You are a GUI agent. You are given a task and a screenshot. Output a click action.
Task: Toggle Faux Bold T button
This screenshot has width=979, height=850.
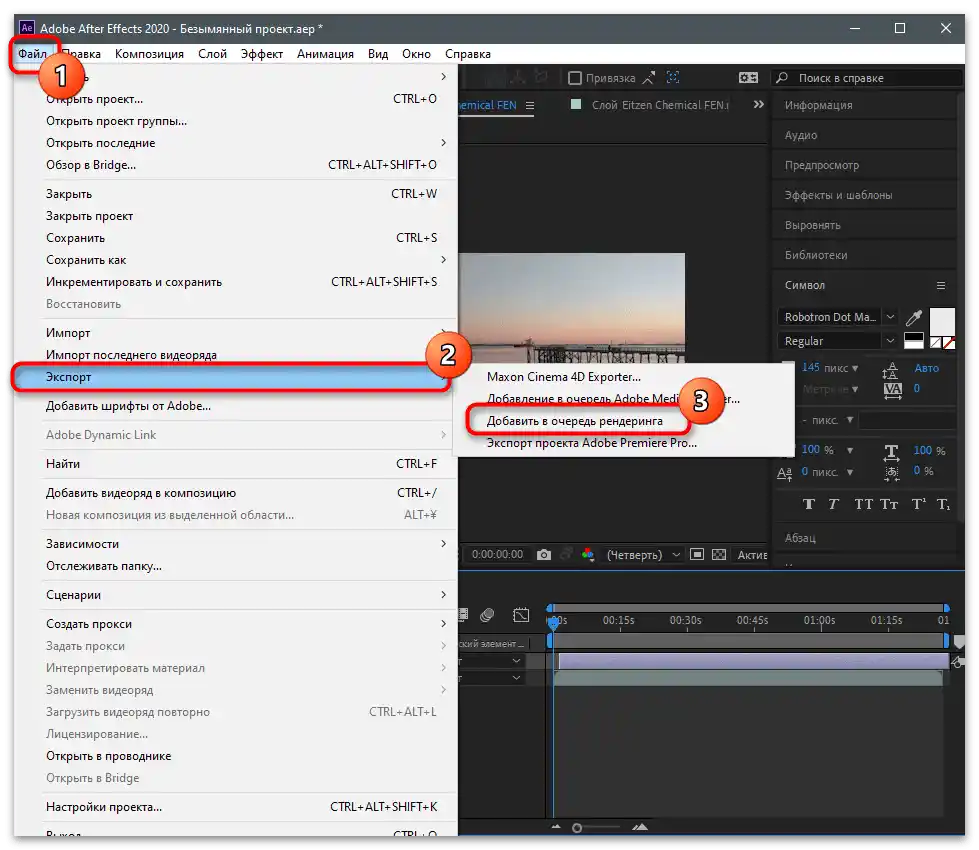pyautogui.click(x=809, y=504)
